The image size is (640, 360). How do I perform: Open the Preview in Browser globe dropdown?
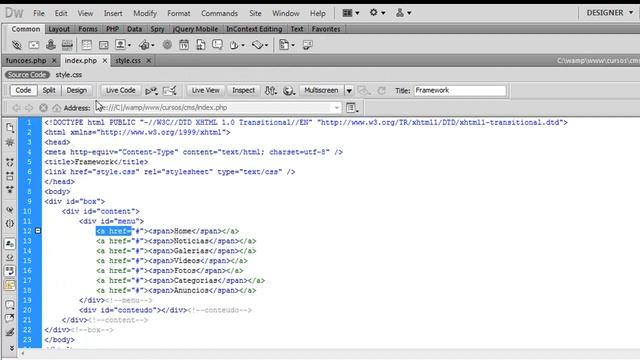(289, 91)
